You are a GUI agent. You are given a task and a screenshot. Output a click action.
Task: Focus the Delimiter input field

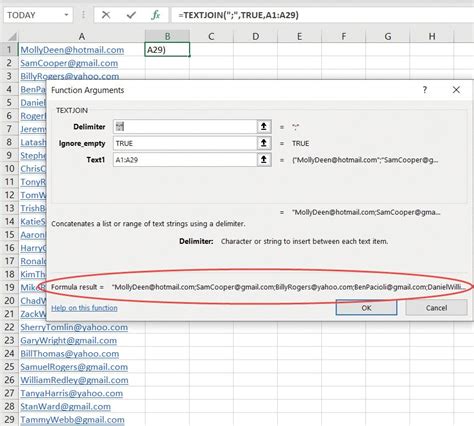pyautogui.click(x=185, y=127)
